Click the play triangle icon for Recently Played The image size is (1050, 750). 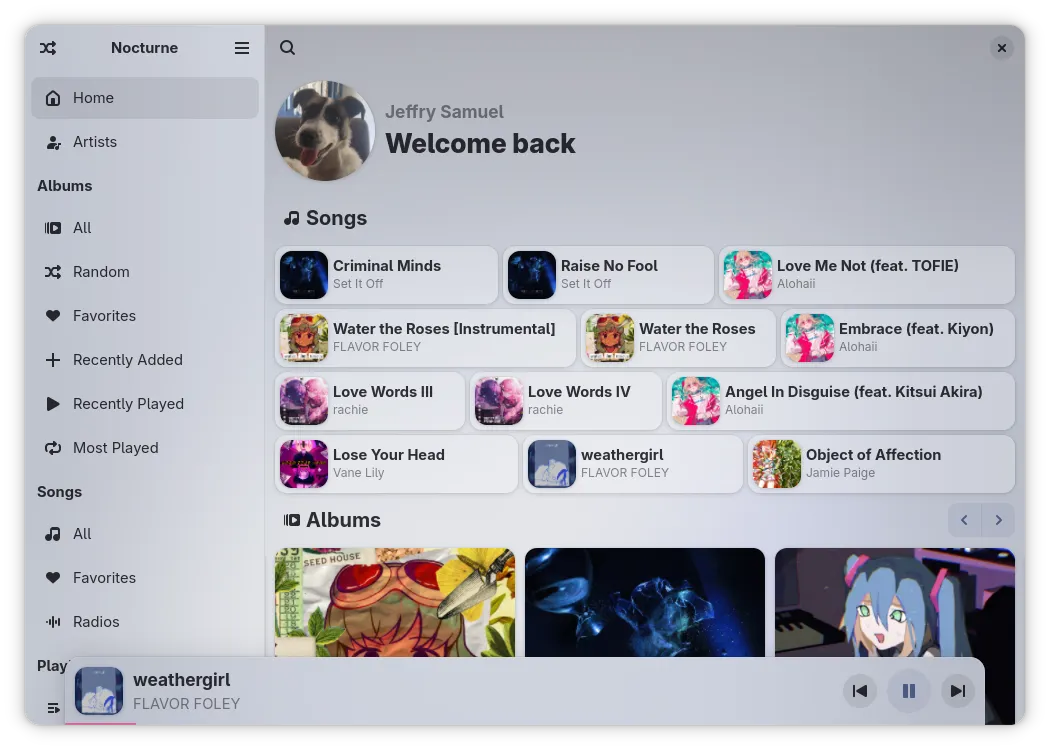click(53, 404)
